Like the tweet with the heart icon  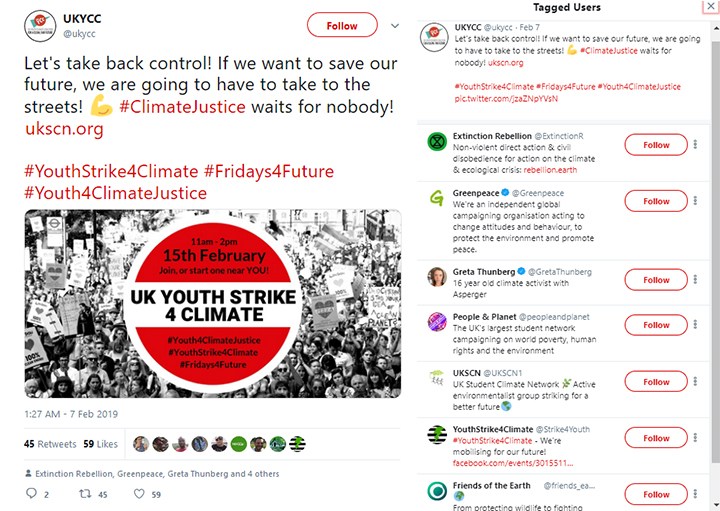pos(140,493)
